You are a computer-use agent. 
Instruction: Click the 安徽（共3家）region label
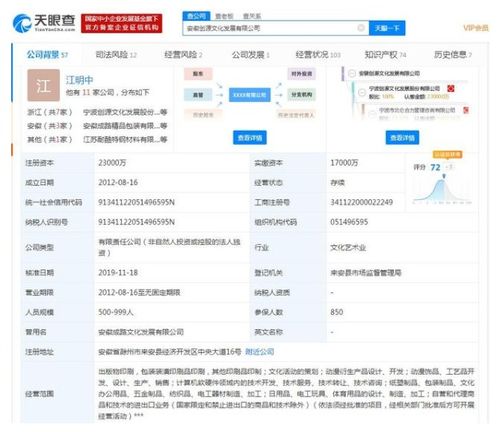pos(50,126)
